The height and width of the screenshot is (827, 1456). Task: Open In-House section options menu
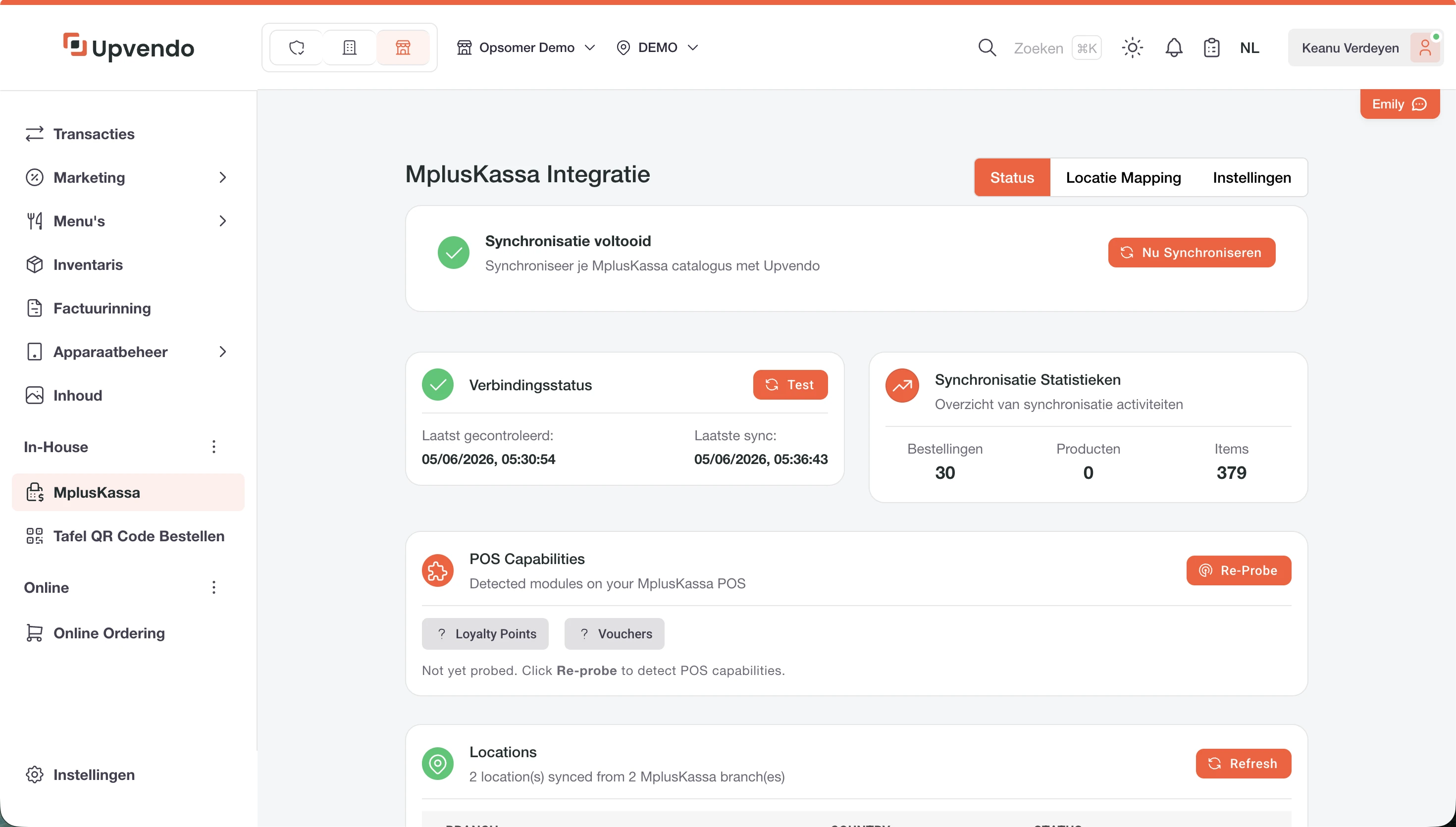point(213,447)
